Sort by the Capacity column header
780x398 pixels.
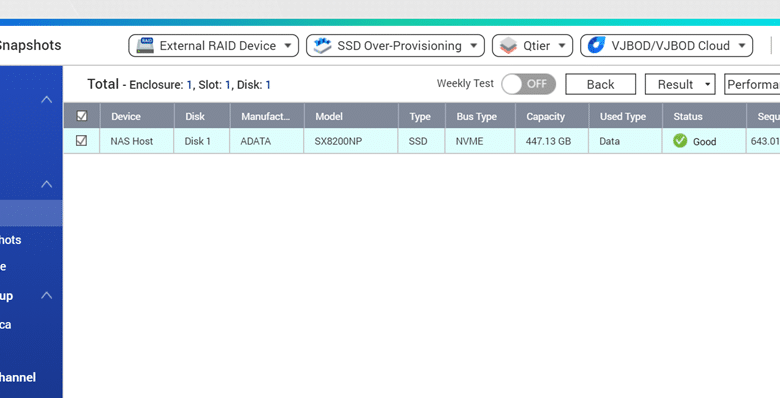[552, 116]
